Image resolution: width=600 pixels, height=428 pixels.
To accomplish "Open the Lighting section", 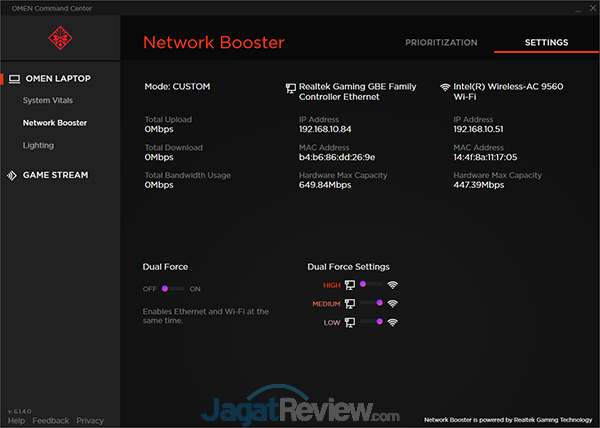I will pyautogui.click(x=39, y=145).
